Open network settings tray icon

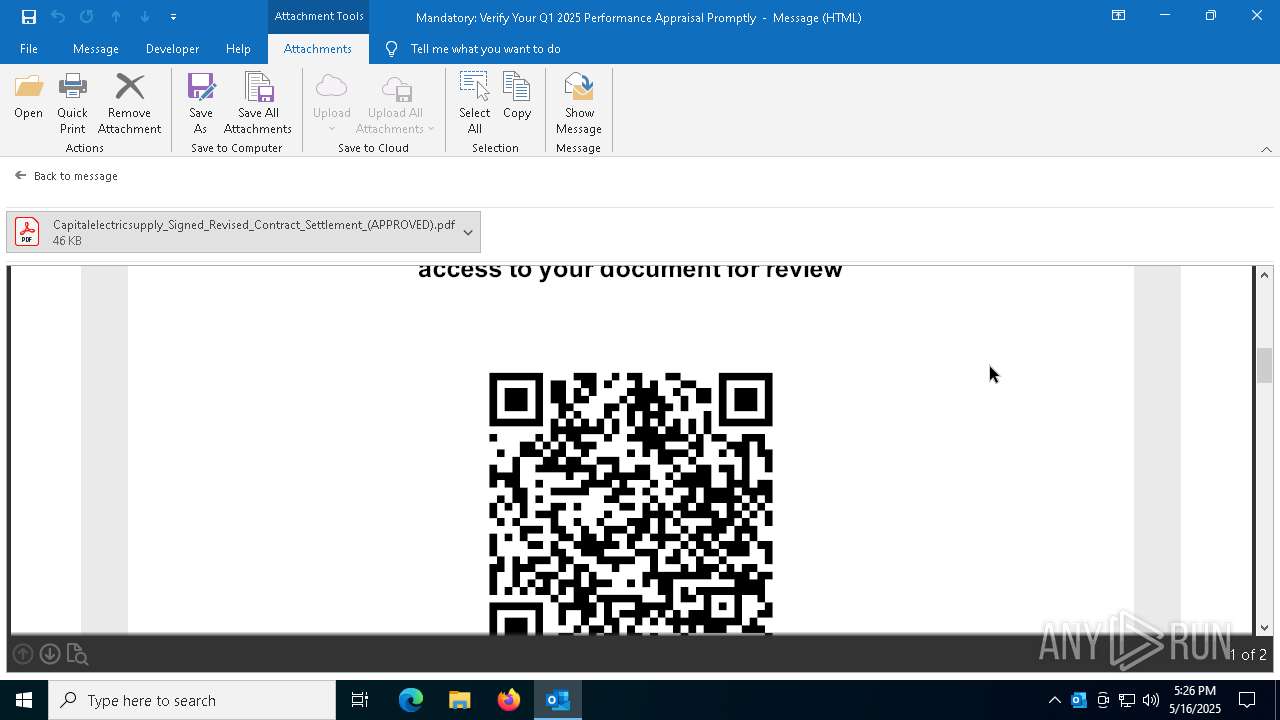(x=1127, y=700)
